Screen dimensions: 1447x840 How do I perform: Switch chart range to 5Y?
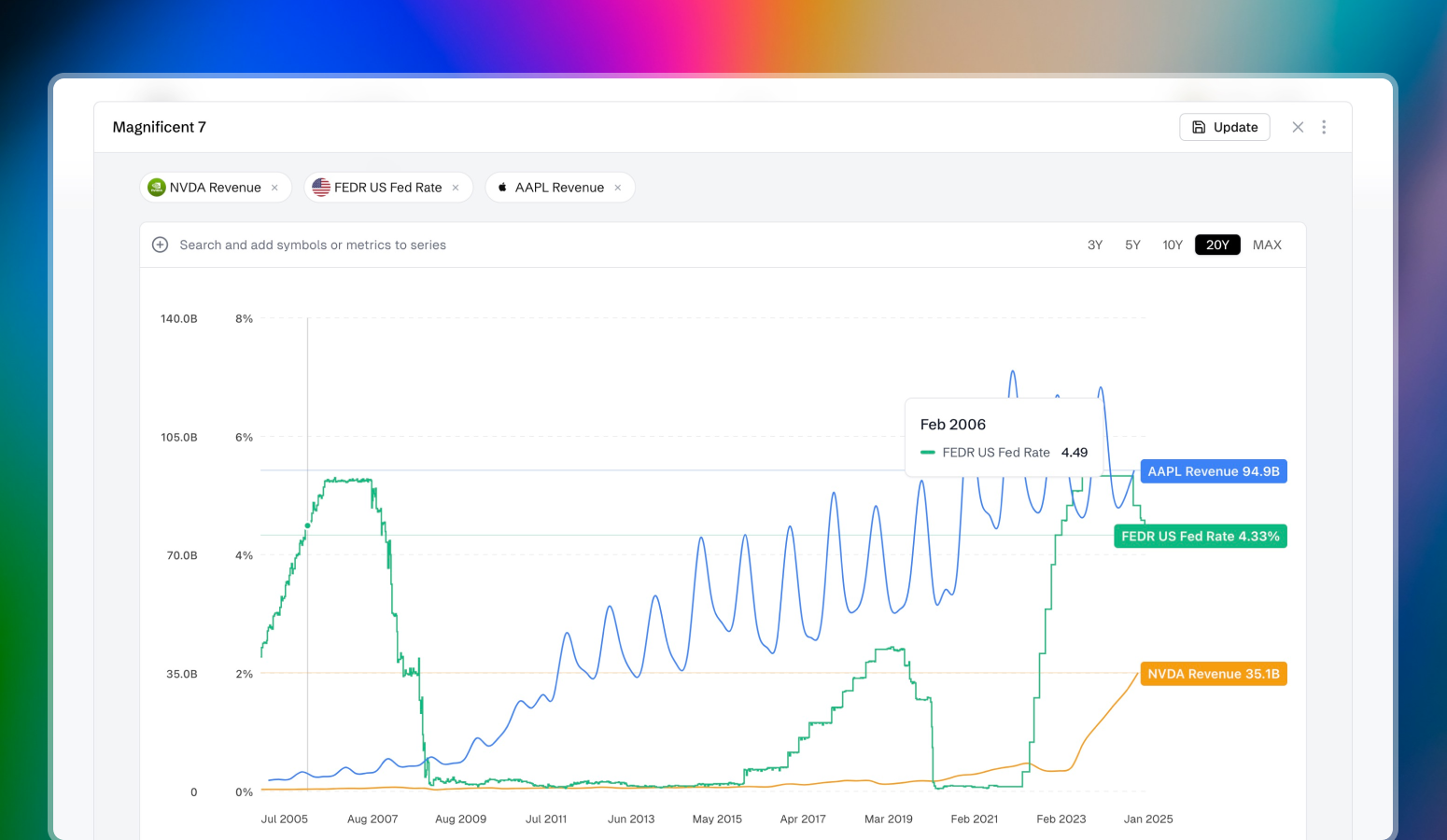pyautogui.click(x=1132, y=245)
